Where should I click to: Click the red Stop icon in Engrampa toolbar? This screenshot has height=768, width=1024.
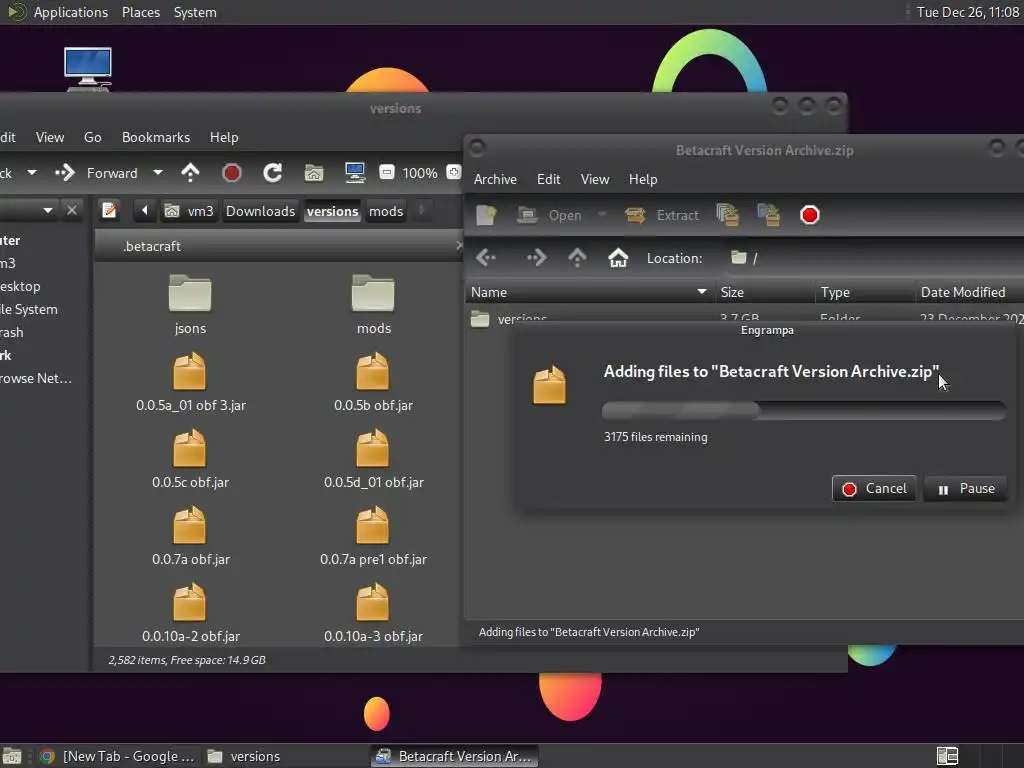pyautogui.click(x=810, y=215)
